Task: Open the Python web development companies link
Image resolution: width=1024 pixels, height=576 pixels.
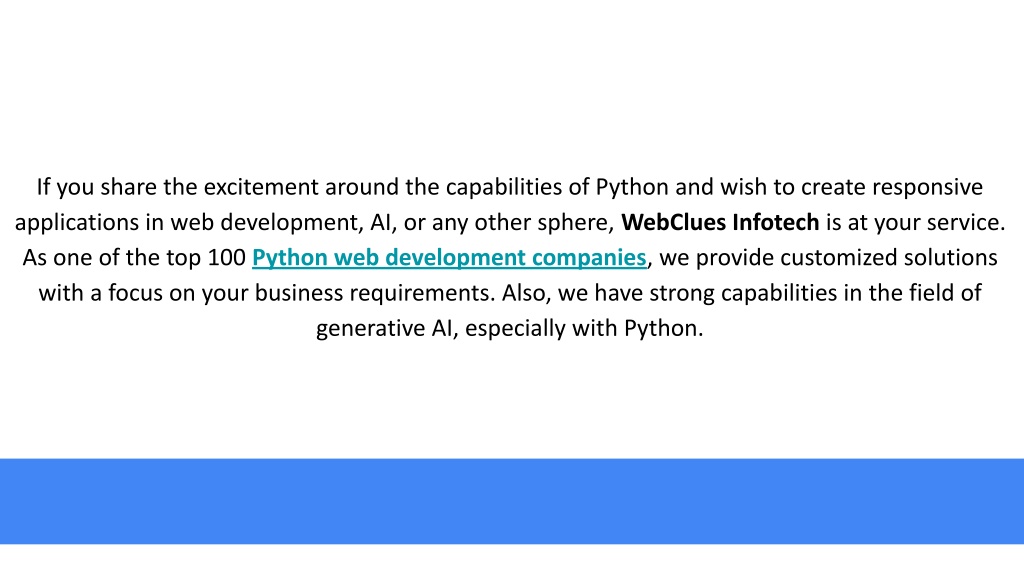Action: [449, 258]
